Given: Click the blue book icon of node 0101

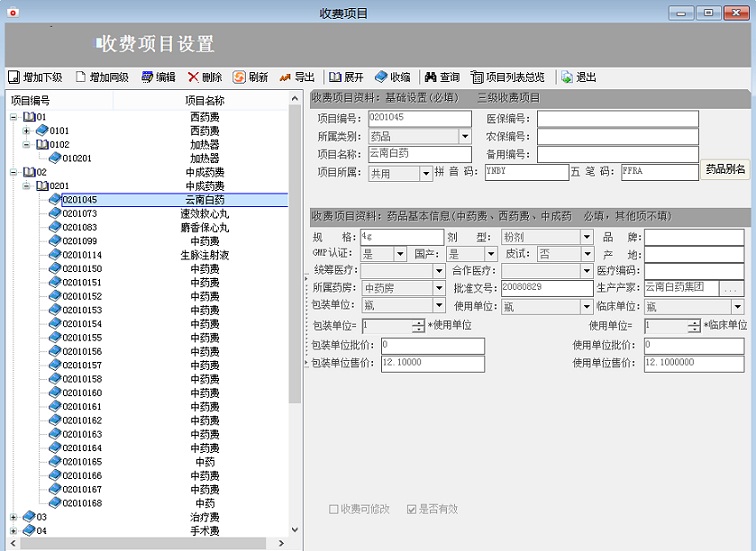Looking at the screenshot, I should pos(42,130).
